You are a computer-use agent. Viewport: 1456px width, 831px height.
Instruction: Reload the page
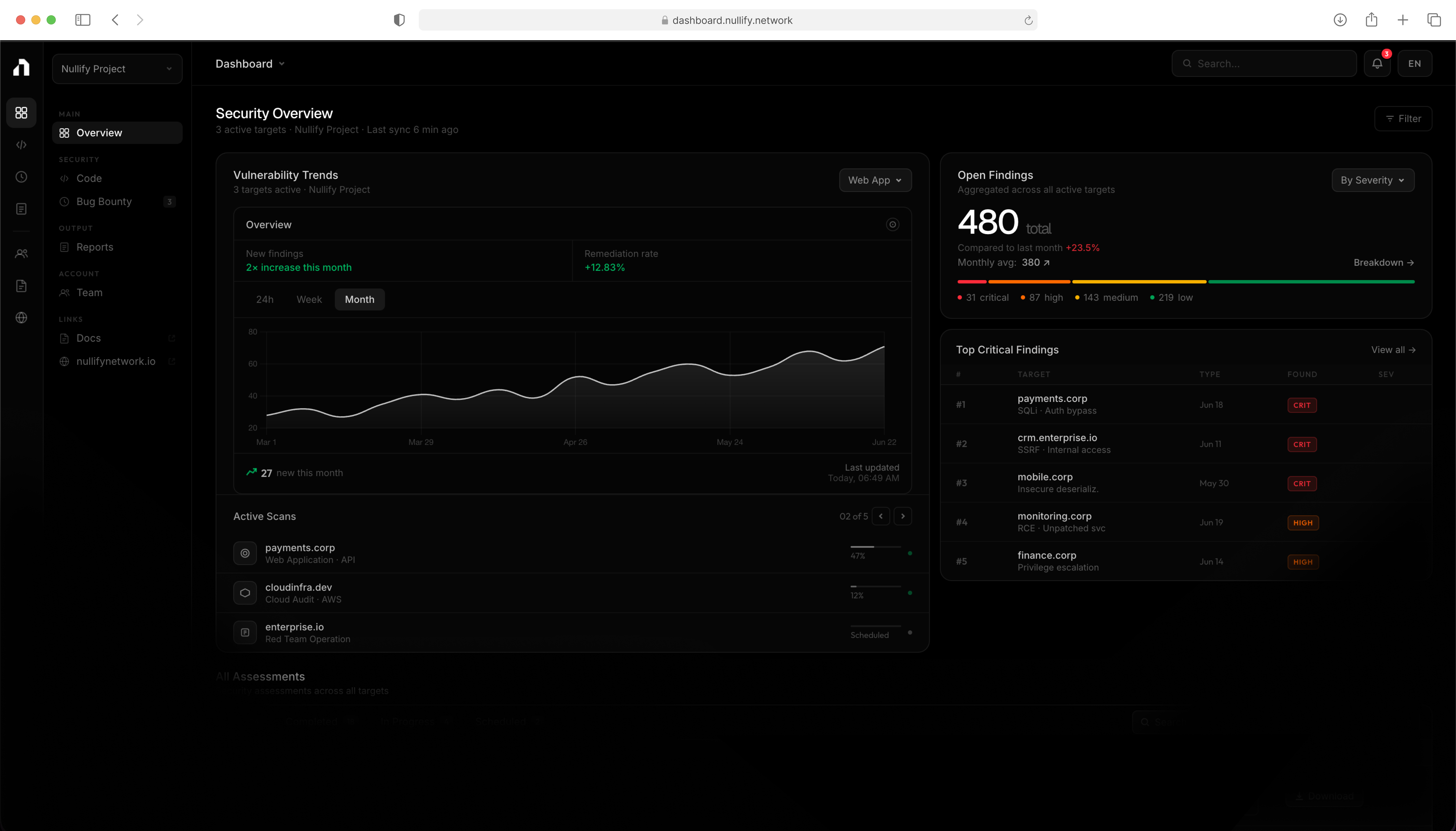[x=1028, y=21]
